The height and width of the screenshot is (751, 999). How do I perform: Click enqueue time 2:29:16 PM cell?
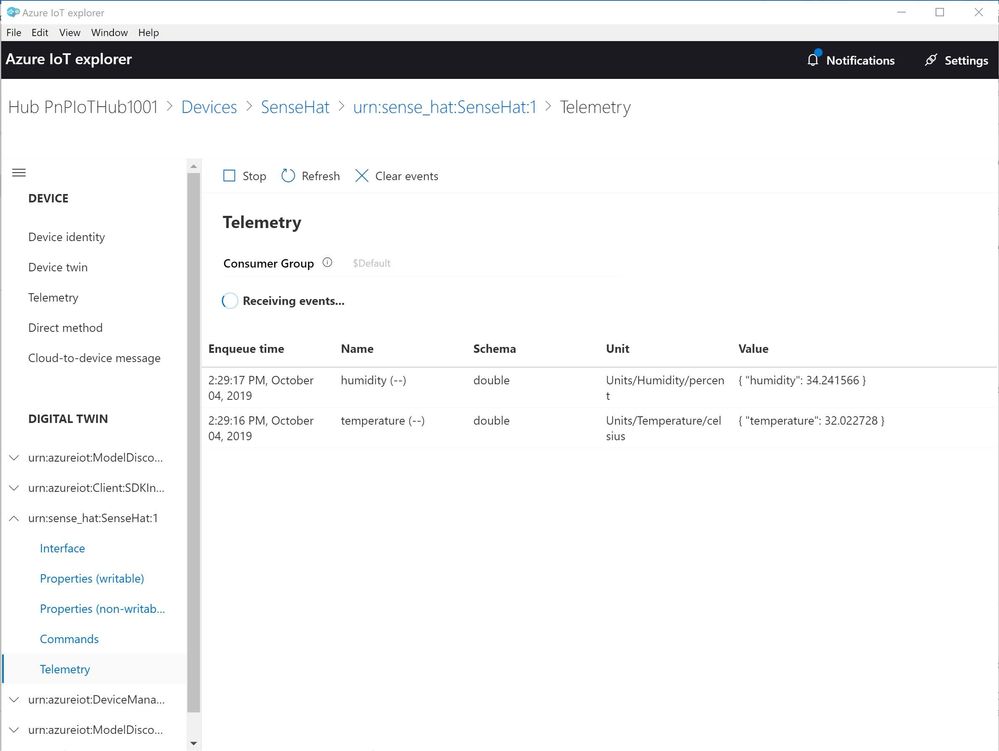click(x=261, y=428)
